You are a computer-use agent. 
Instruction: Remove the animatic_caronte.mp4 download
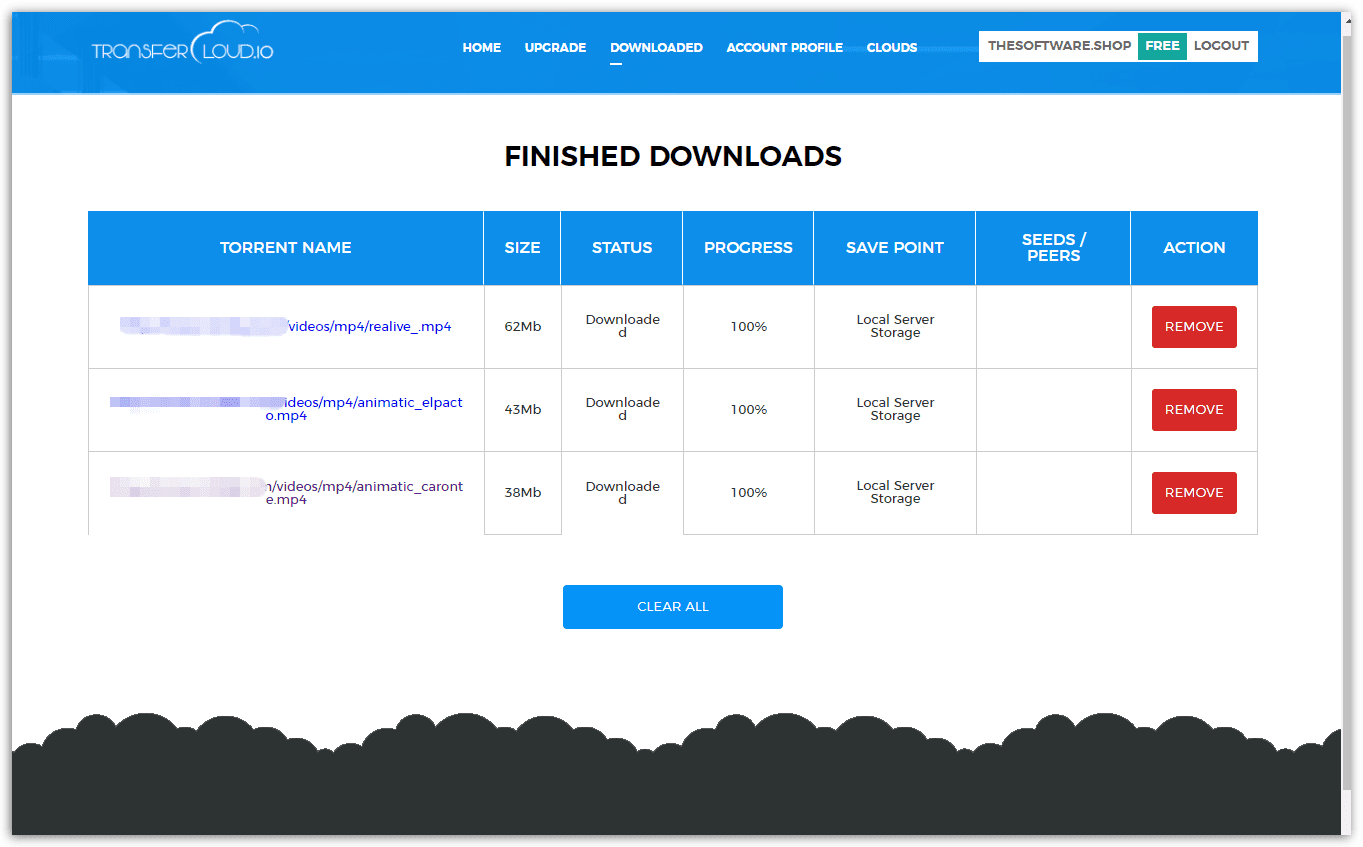1194,493
